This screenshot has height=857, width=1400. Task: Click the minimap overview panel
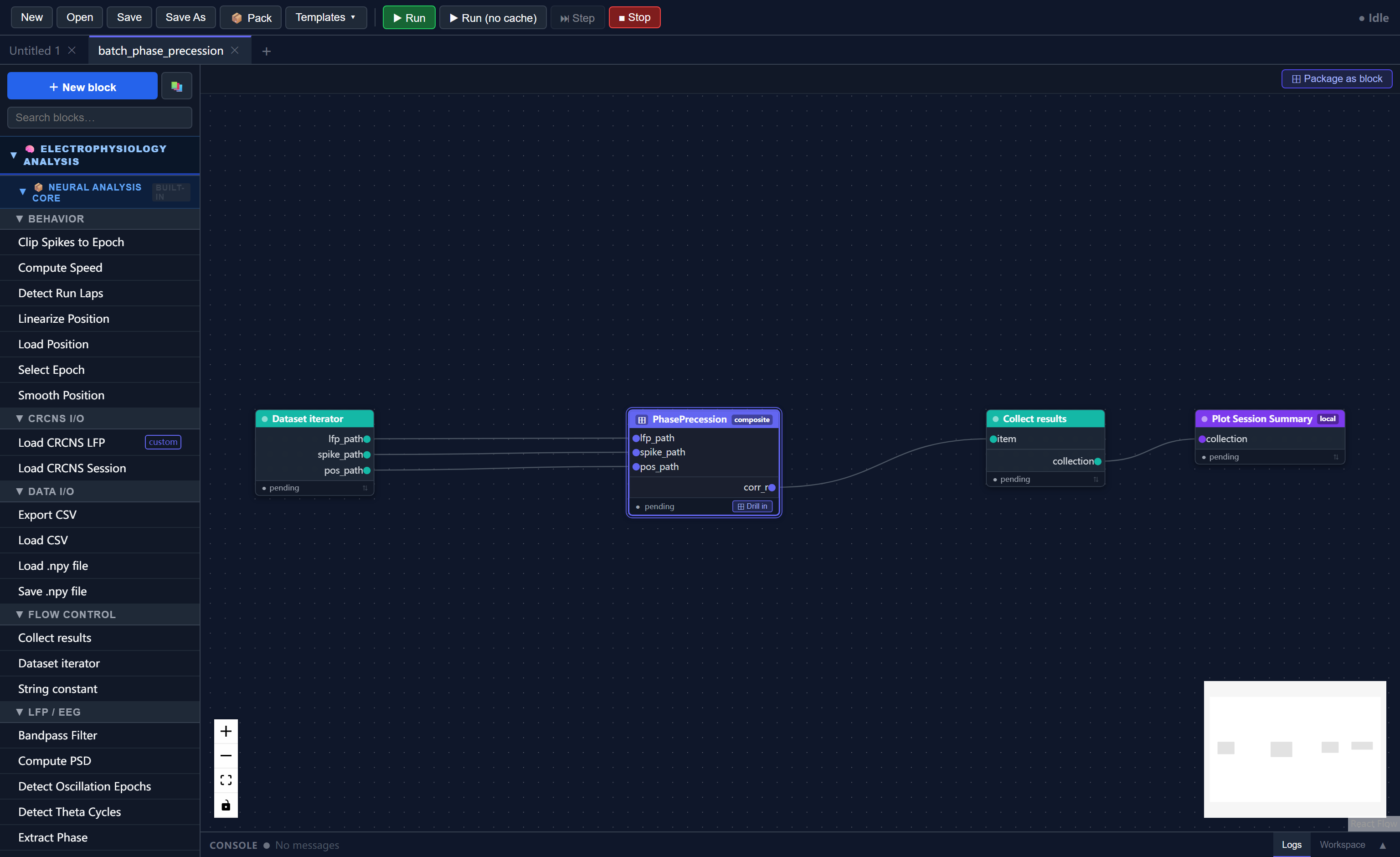pyautogui.click(x=1294, y=749)
